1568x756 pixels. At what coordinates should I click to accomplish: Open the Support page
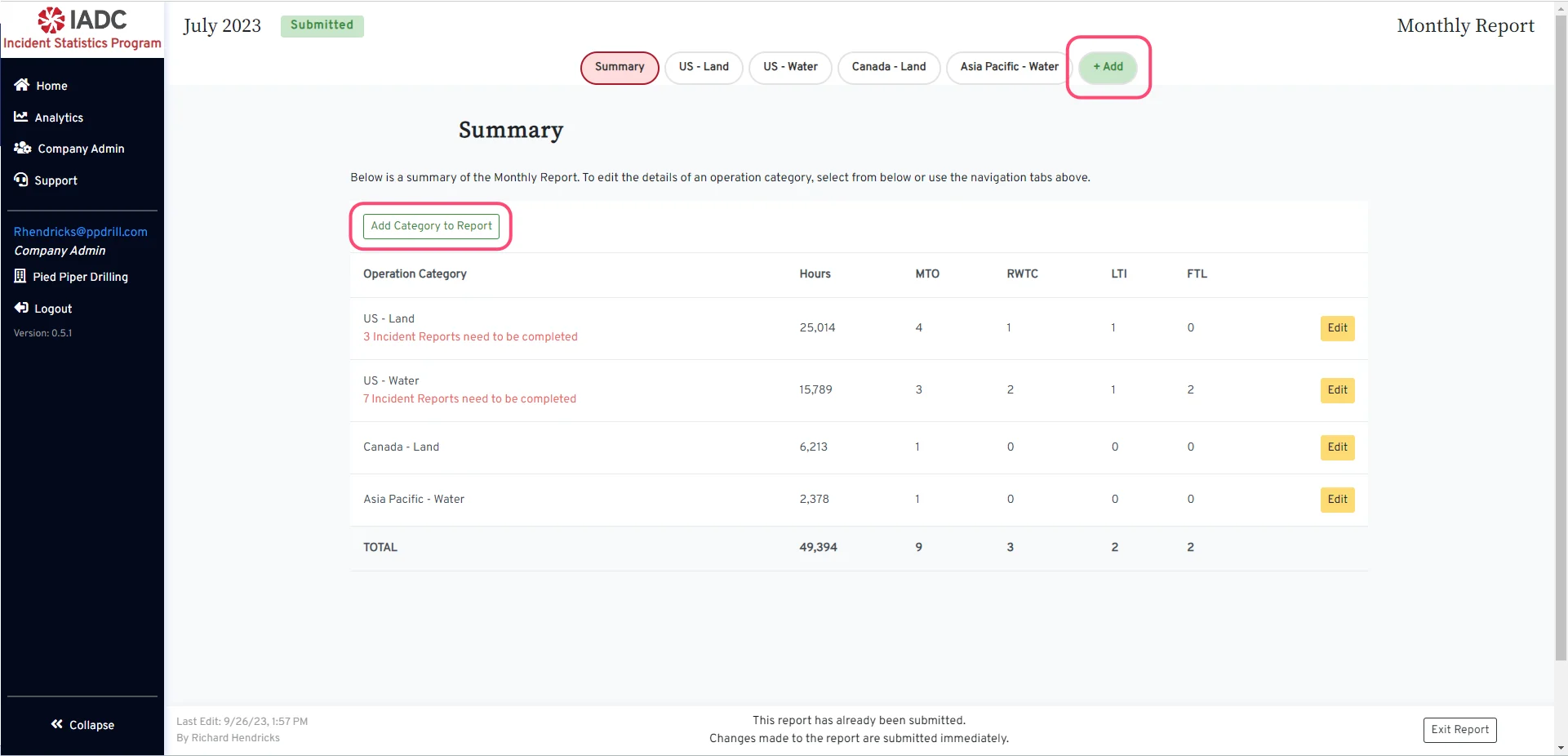coord(56,180)
